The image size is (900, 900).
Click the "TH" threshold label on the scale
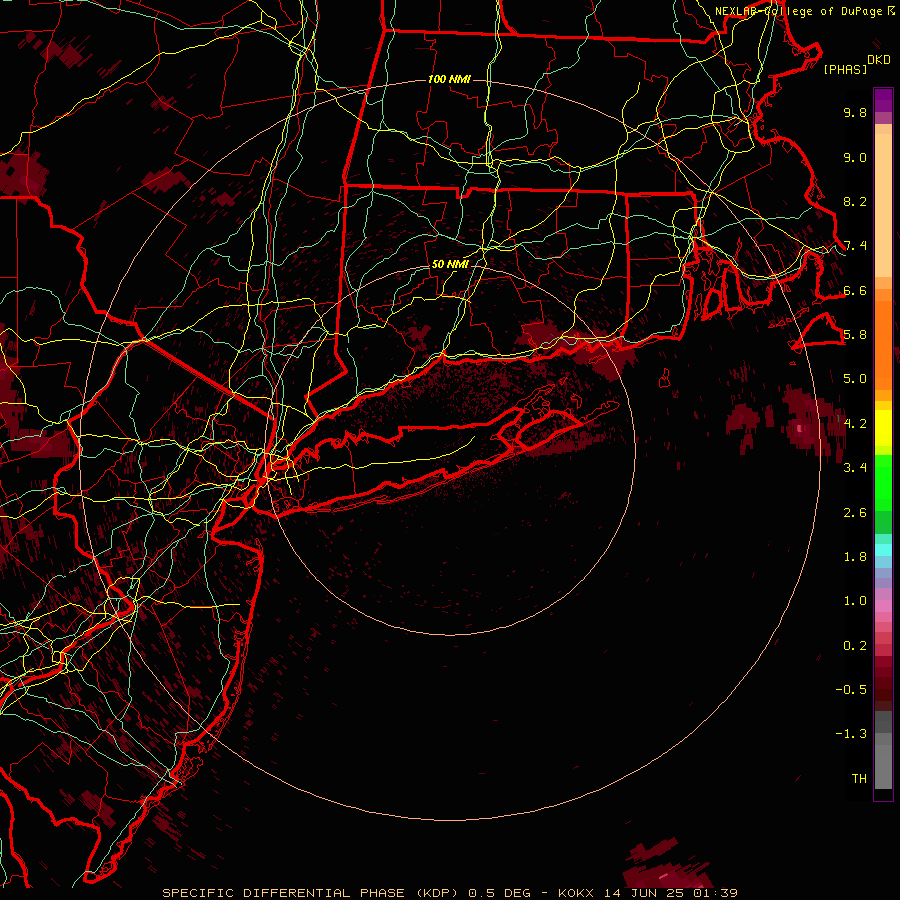pos(859,779)
